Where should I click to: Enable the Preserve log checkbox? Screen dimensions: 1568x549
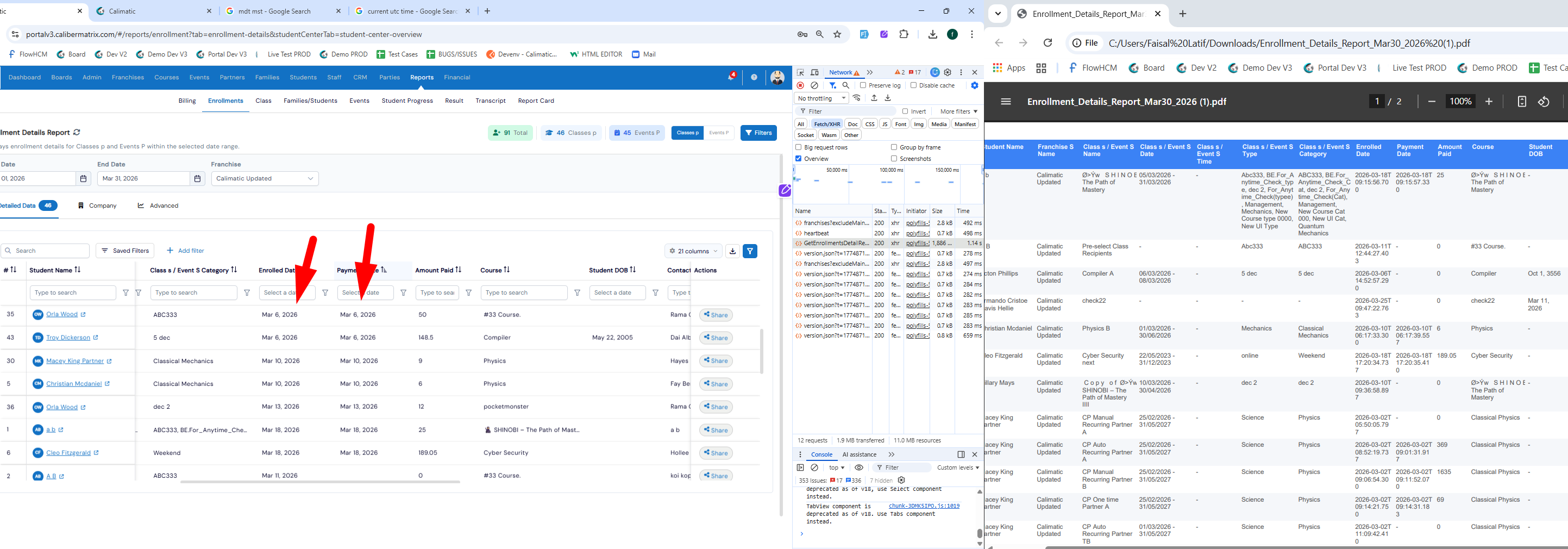[x=863, y=85]
